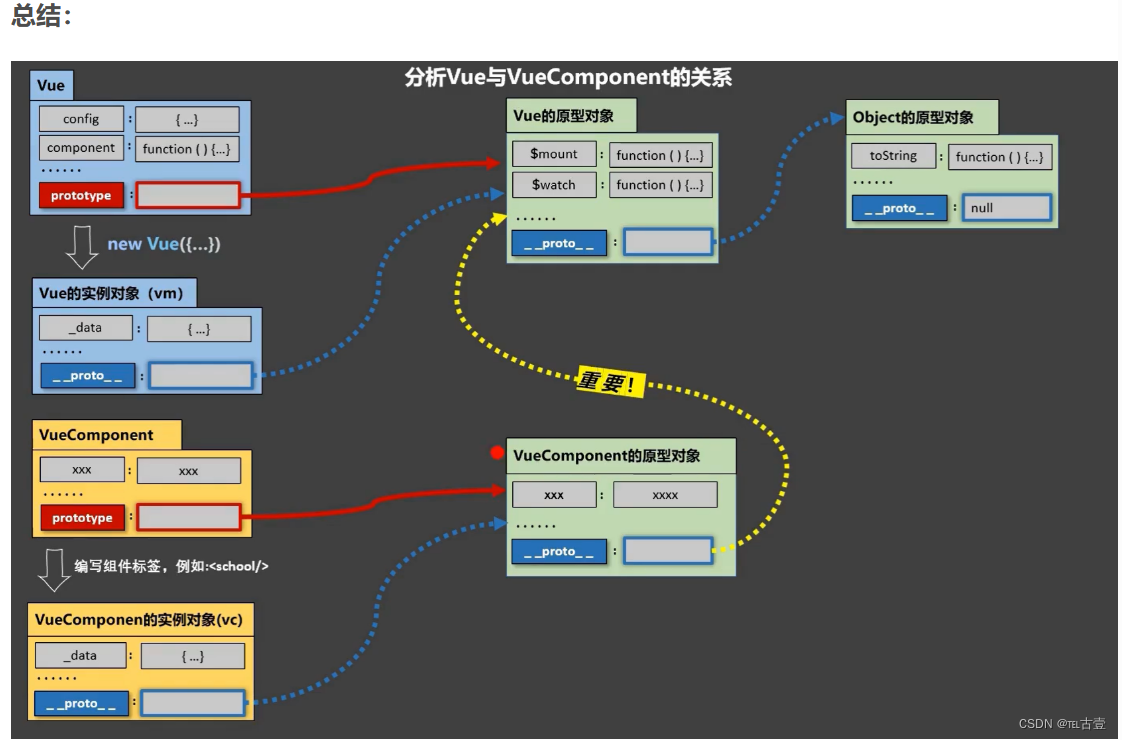
Task: Click the function value beside $mount
Action: click(660, 155)
